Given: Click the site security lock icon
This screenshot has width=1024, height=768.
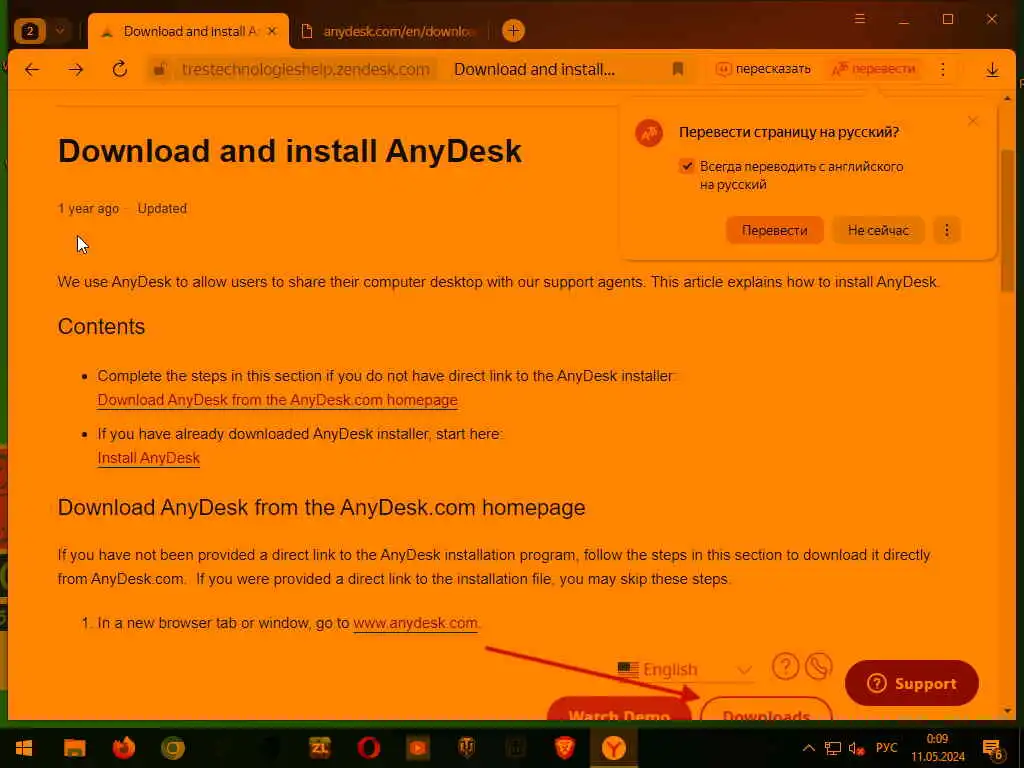Looking at the screenshot, I should click(159, 69).
